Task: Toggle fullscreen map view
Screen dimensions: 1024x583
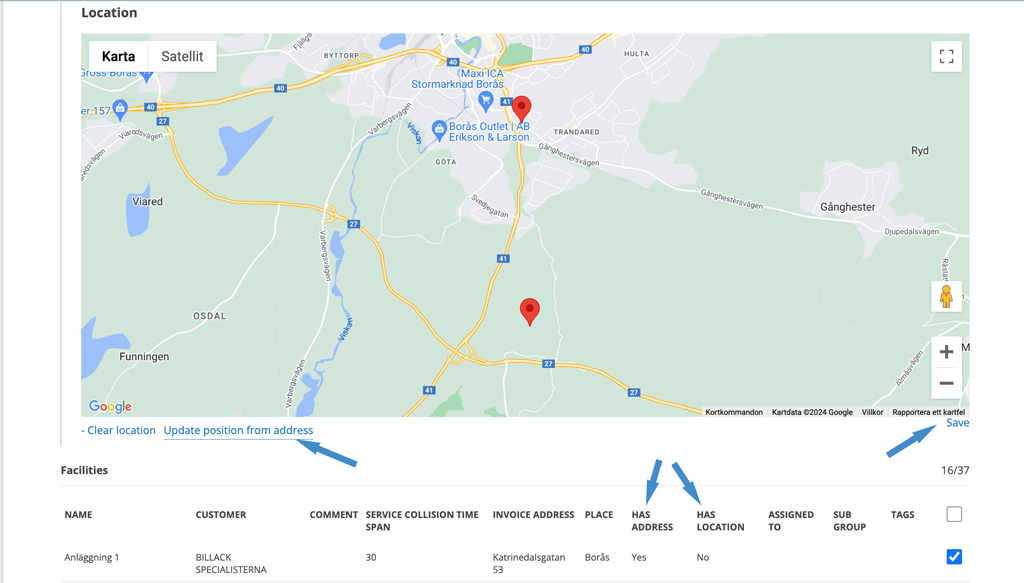Action: point(946,57)
